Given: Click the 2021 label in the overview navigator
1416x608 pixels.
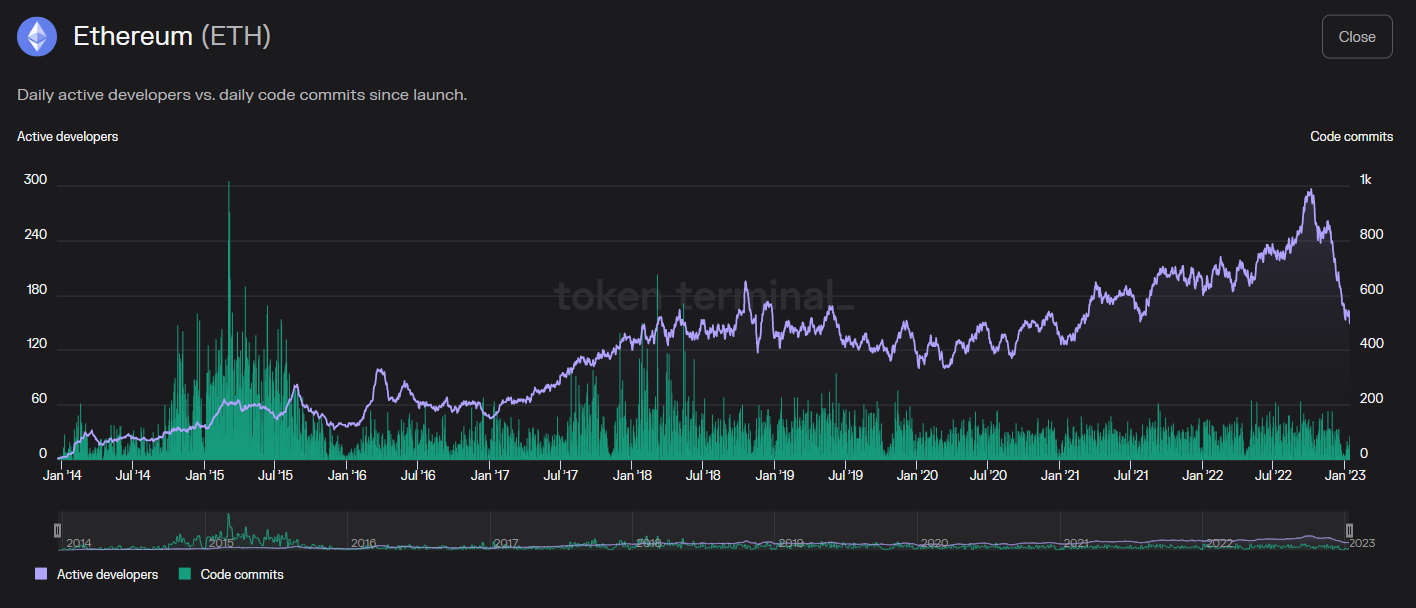Looking at the screenshot, I should click(1076, 543).
